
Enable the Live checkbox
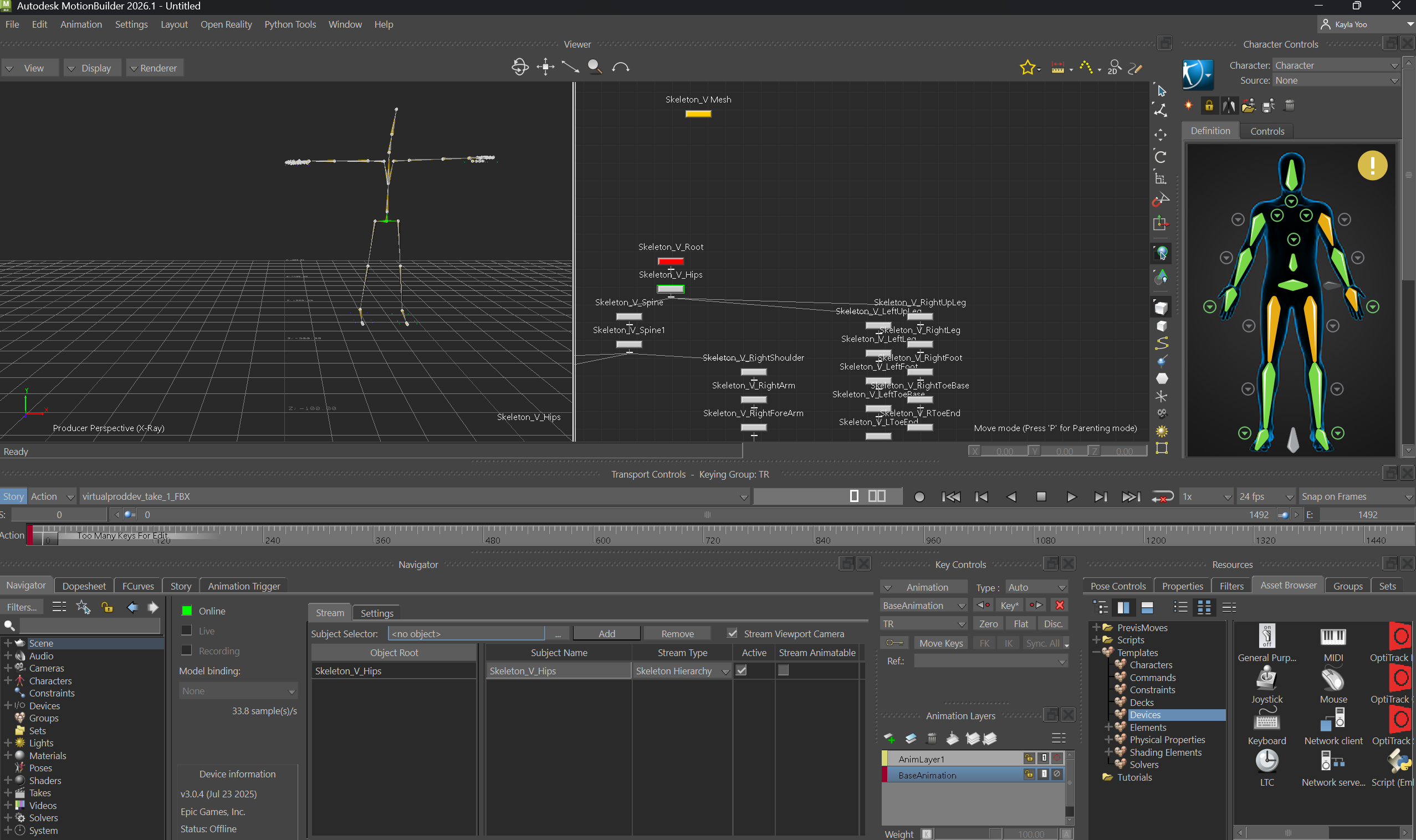click(186, 631)
